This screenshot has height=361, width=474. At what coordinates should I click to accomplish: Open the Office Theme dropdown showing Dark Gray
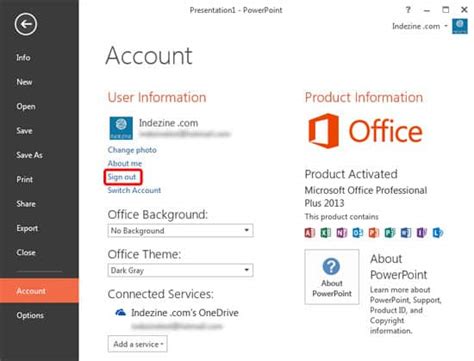[180, 270]
